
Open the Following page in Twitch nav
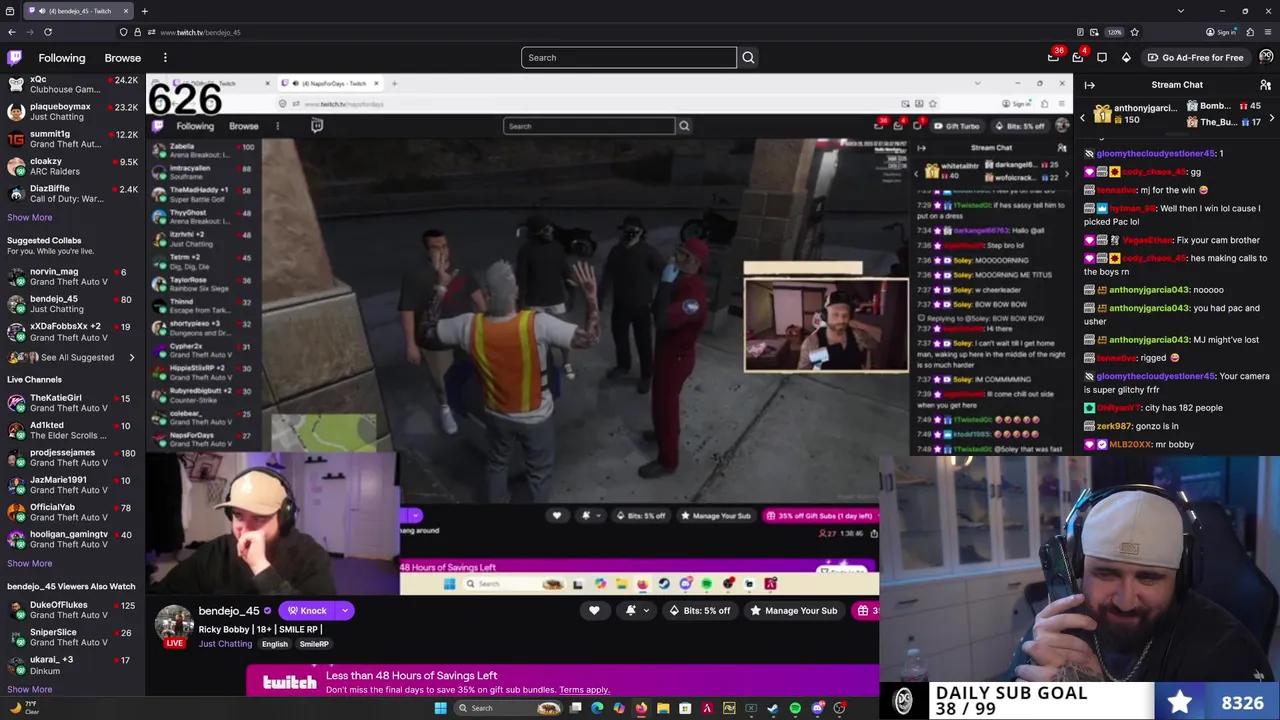[x=62, y=58]
